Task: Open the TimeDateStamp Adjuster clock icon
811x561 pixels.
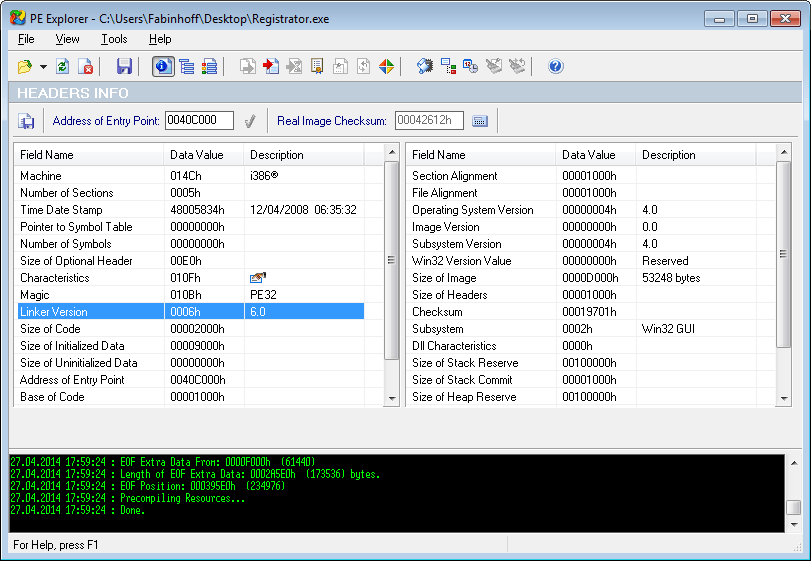Action: click(x=471, y=66)
